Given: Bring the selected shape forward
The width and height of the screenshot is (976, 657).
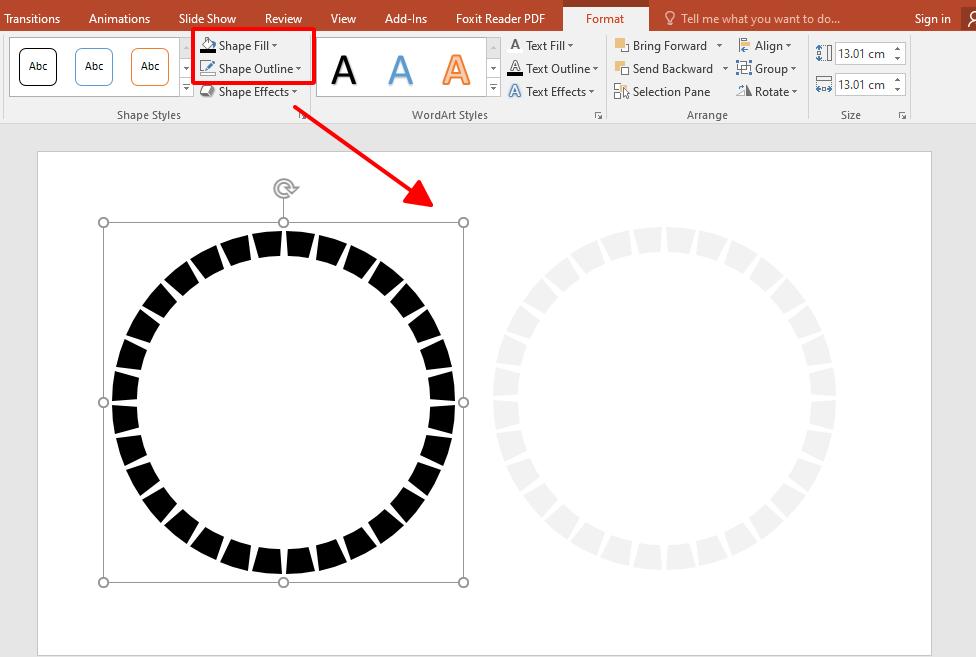Looking at the screenshot, I should [x=665, y=45].
